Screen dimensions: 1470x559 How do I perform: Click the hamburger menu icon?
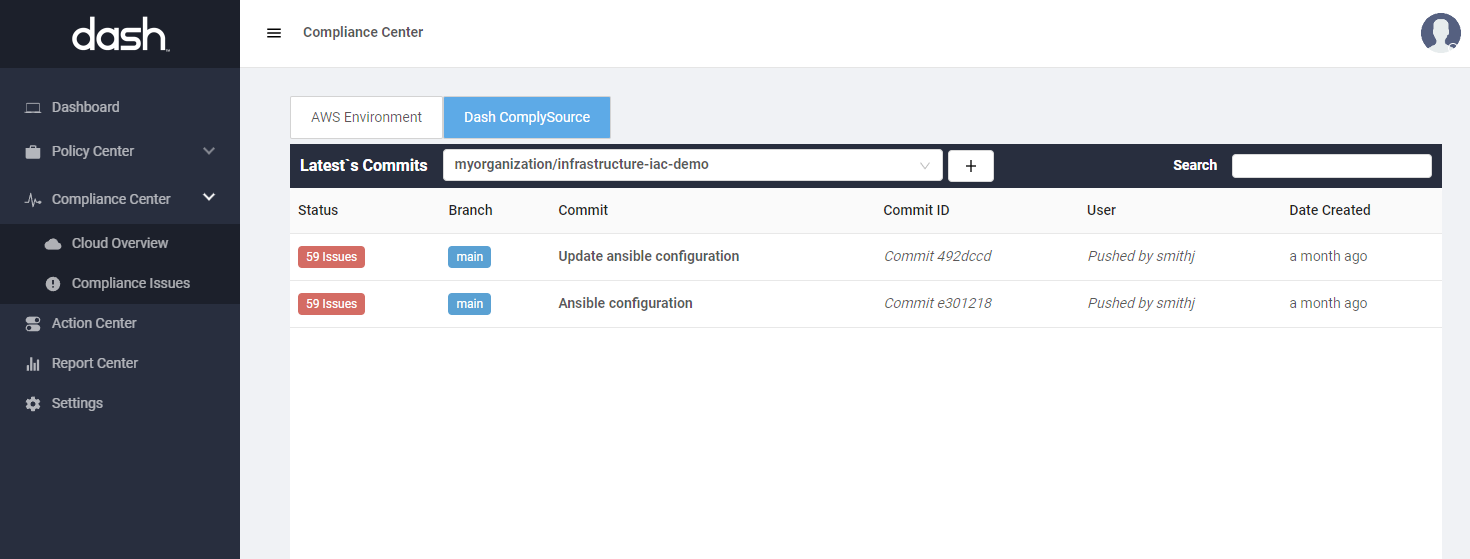[274, 33]
